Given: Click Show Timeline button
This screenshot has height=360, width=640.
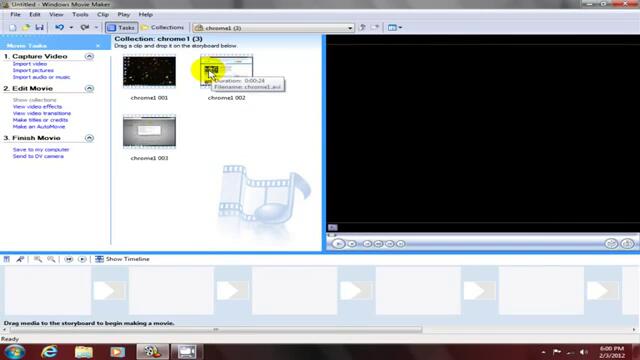Looking at the screenshot, I should click(122, 259).
